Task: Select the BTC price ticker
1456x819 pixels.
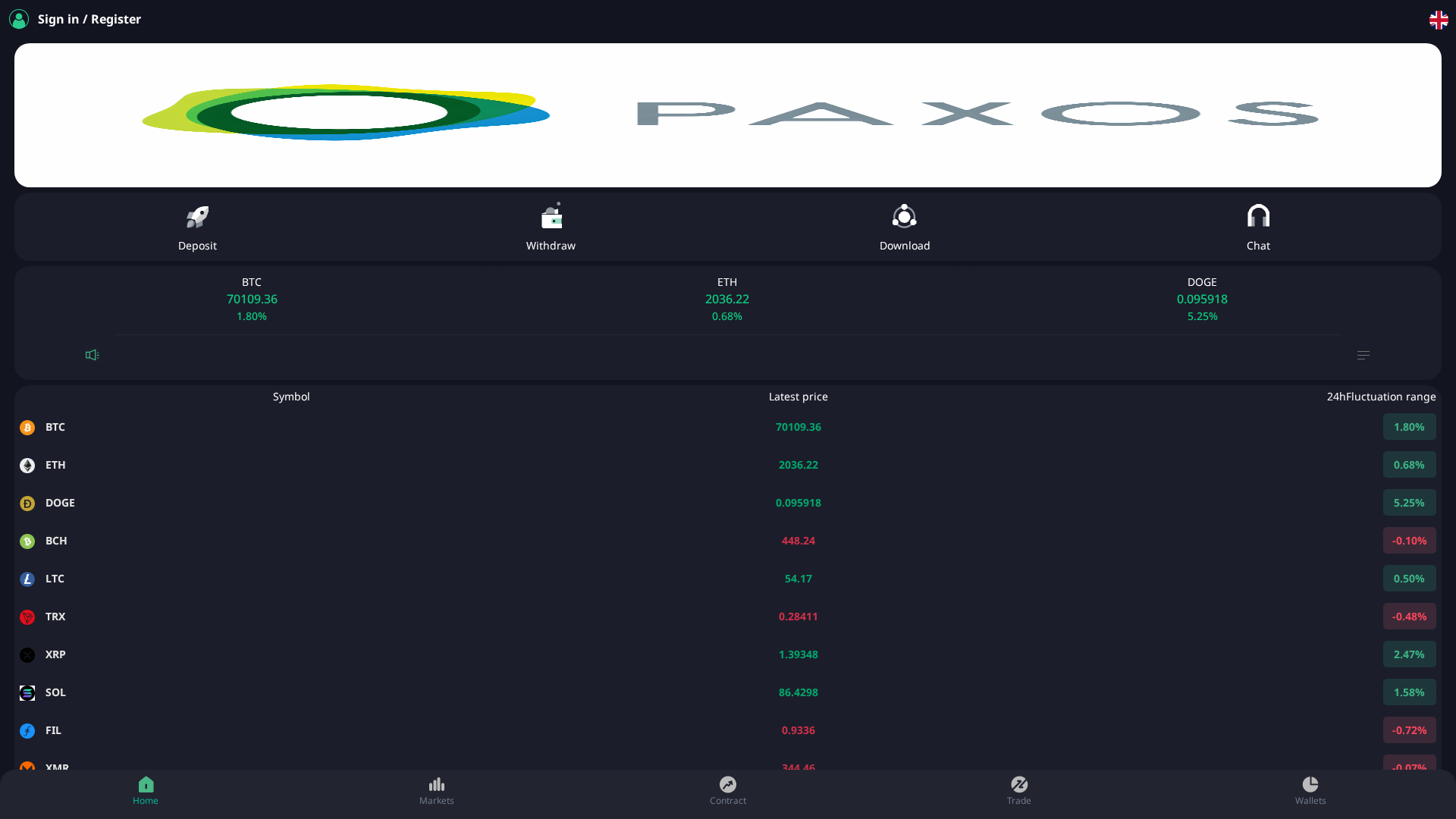Action: click(251, 299)
